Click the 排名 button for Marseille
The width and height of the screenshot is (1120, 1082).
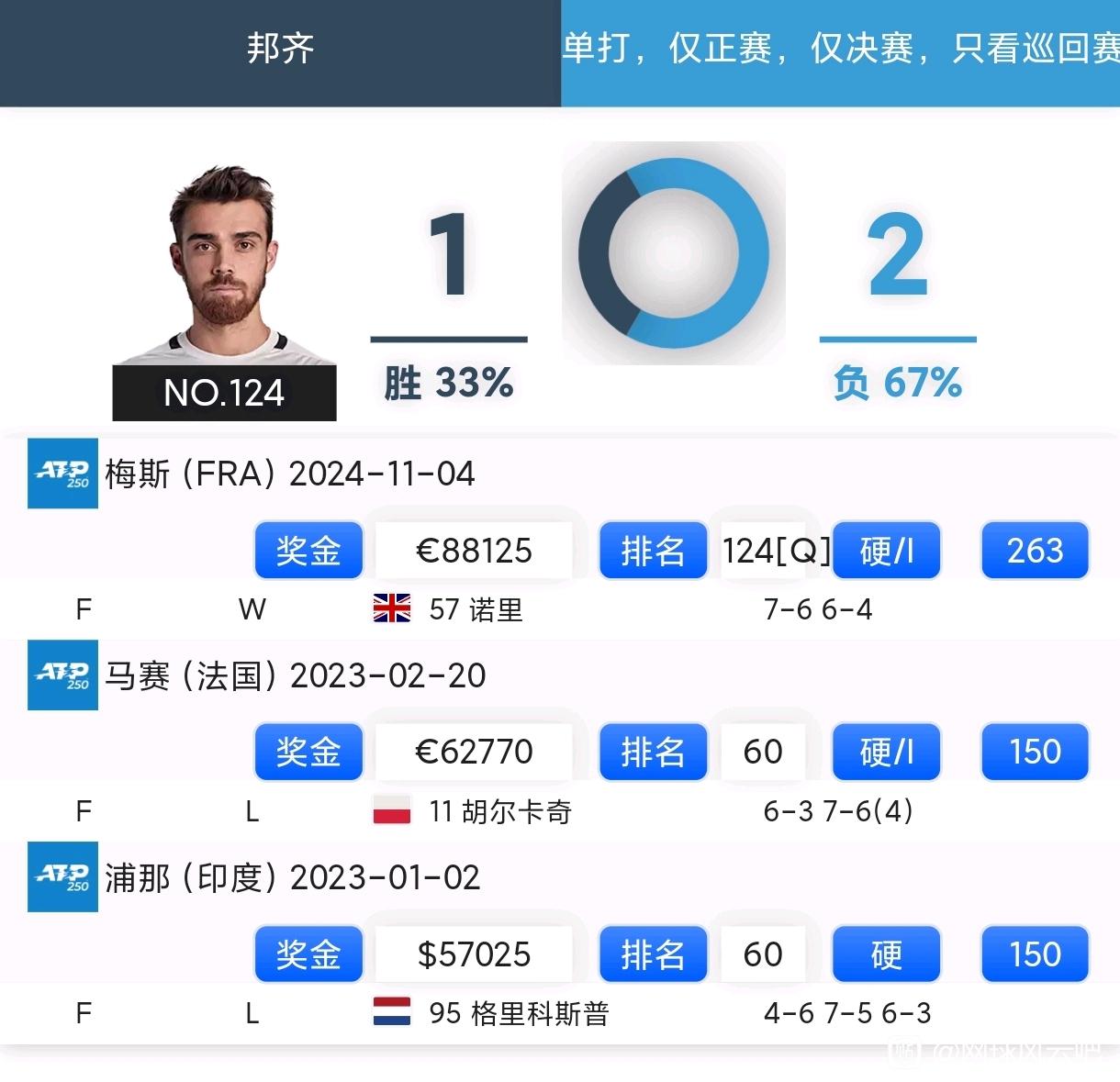coord(653,752)
